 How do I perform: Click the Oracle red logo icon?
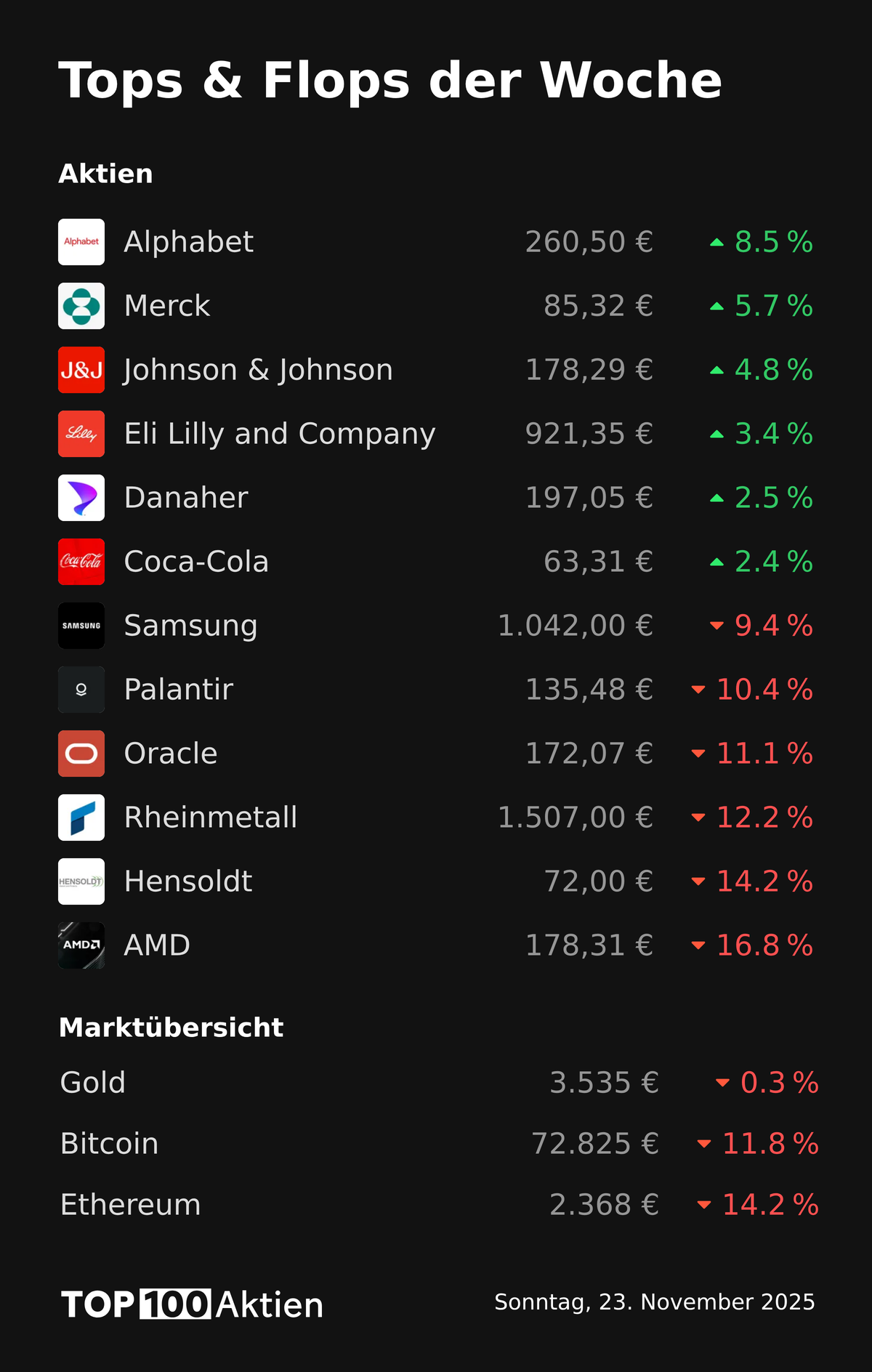coord(81,754)
